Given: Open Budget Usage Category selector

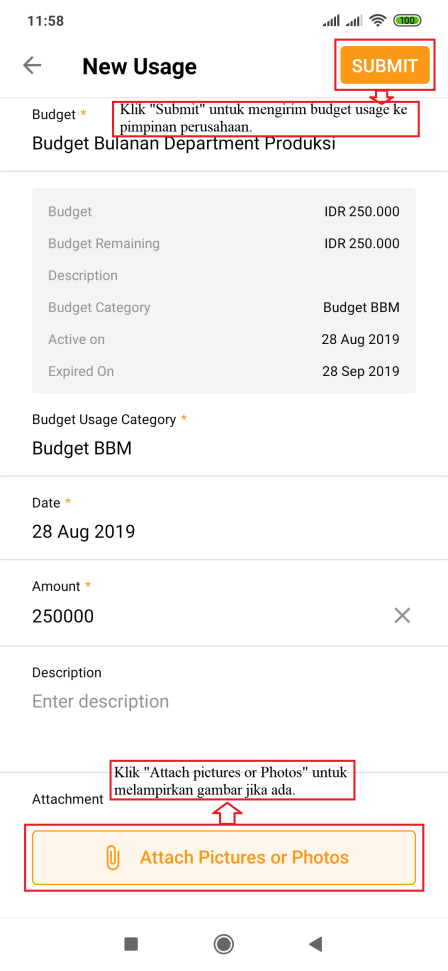Looking at the screenshot, I should (224, 437).
